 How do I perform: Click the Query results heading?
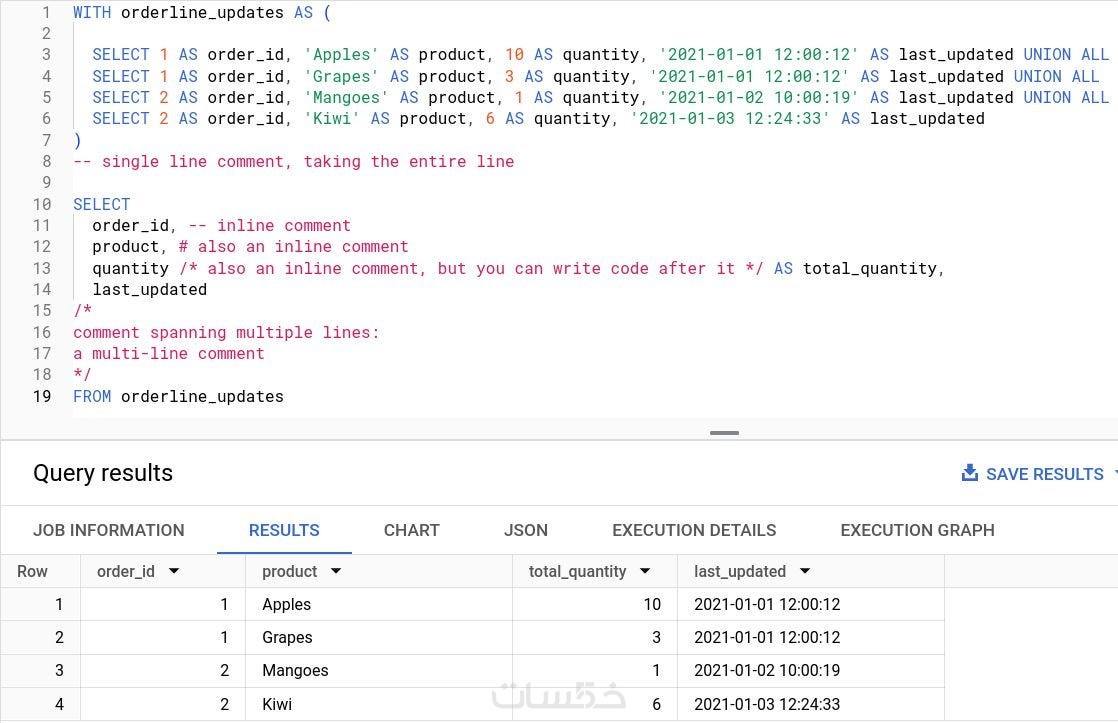(103, 473)
